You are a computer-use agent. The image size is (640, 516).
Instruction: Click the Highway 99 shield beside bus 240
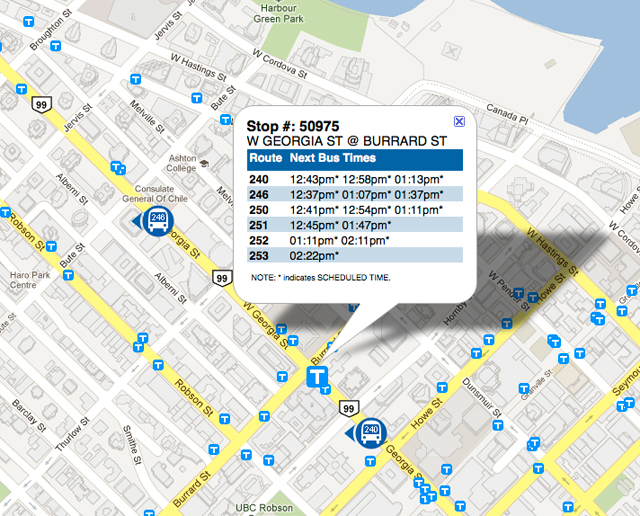[348, 409]
